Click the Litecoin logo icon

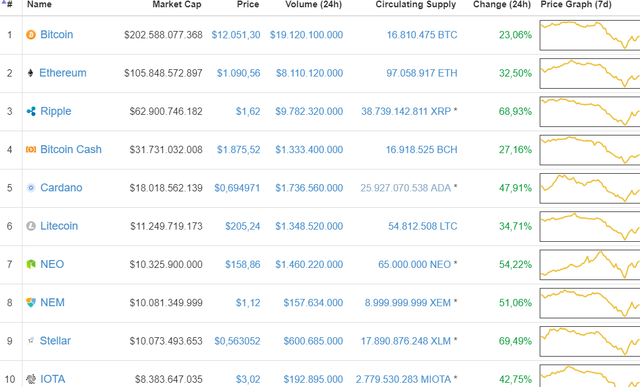(31, 226)
